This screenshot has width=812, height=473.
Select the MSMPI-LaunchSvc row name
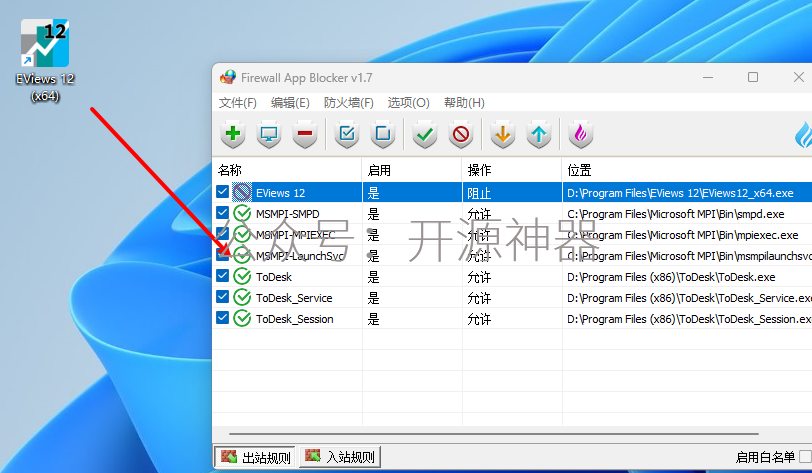coord(300,256)
